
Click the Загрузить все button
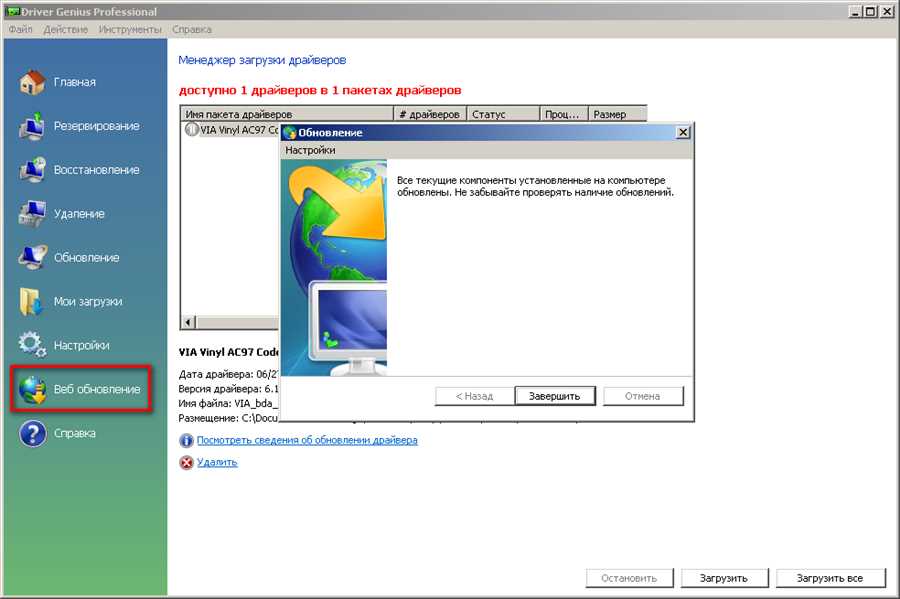(x=831, y=578)
